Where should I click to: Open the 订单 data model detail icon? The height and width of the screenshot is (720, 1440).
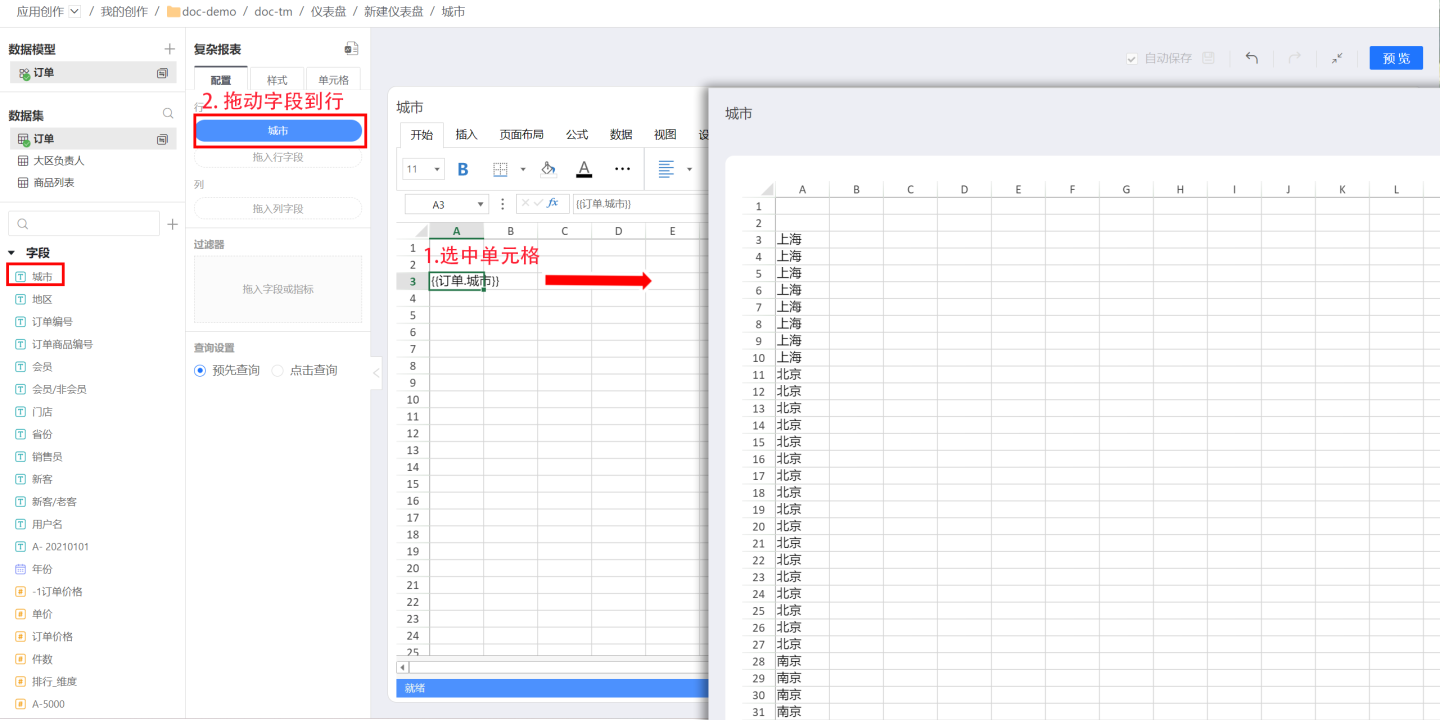coord(162,73)
